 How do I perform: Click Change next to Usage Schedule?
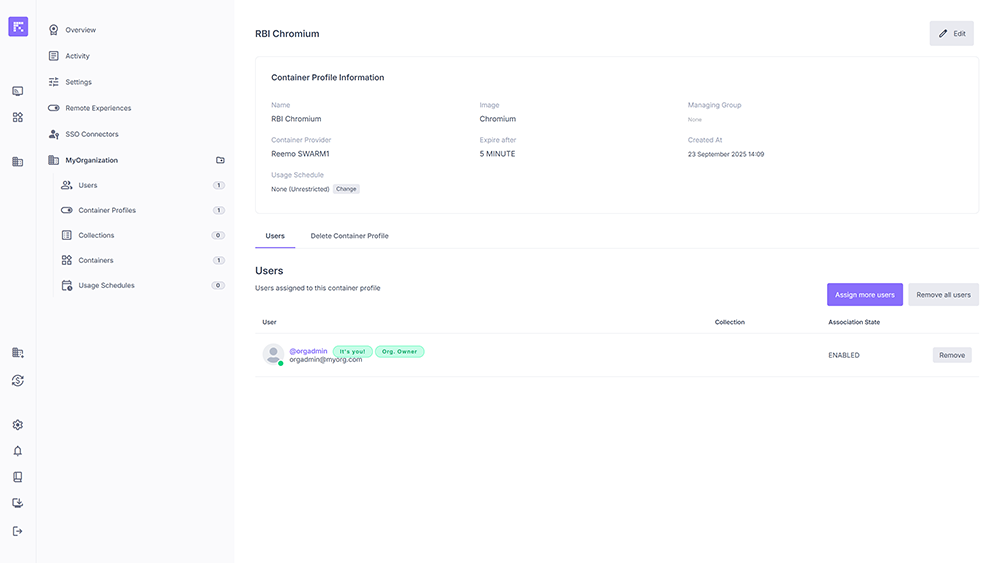point(346,189)
